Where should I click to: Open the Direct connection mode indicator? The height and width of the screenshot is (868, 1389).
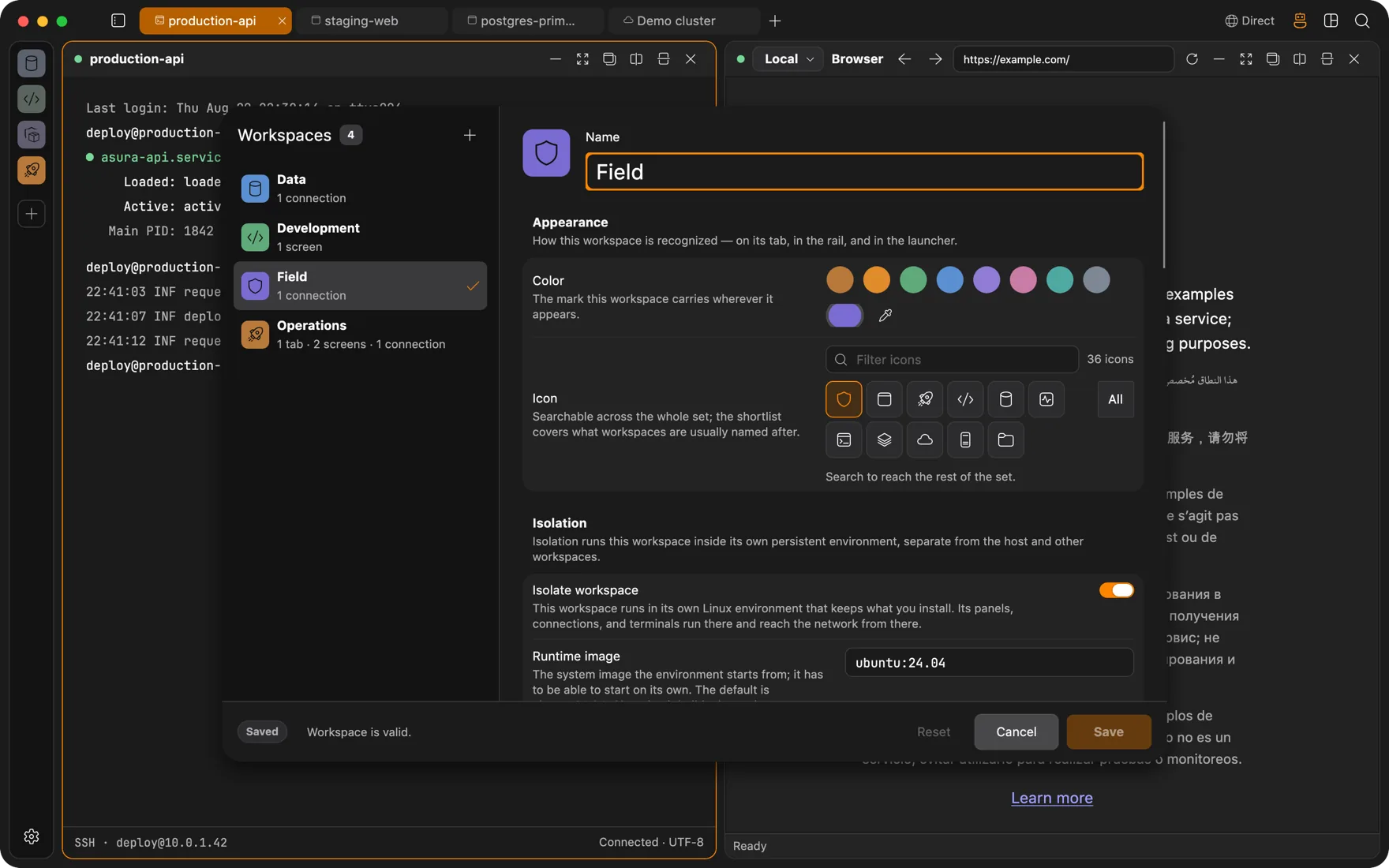point(1249,21)
